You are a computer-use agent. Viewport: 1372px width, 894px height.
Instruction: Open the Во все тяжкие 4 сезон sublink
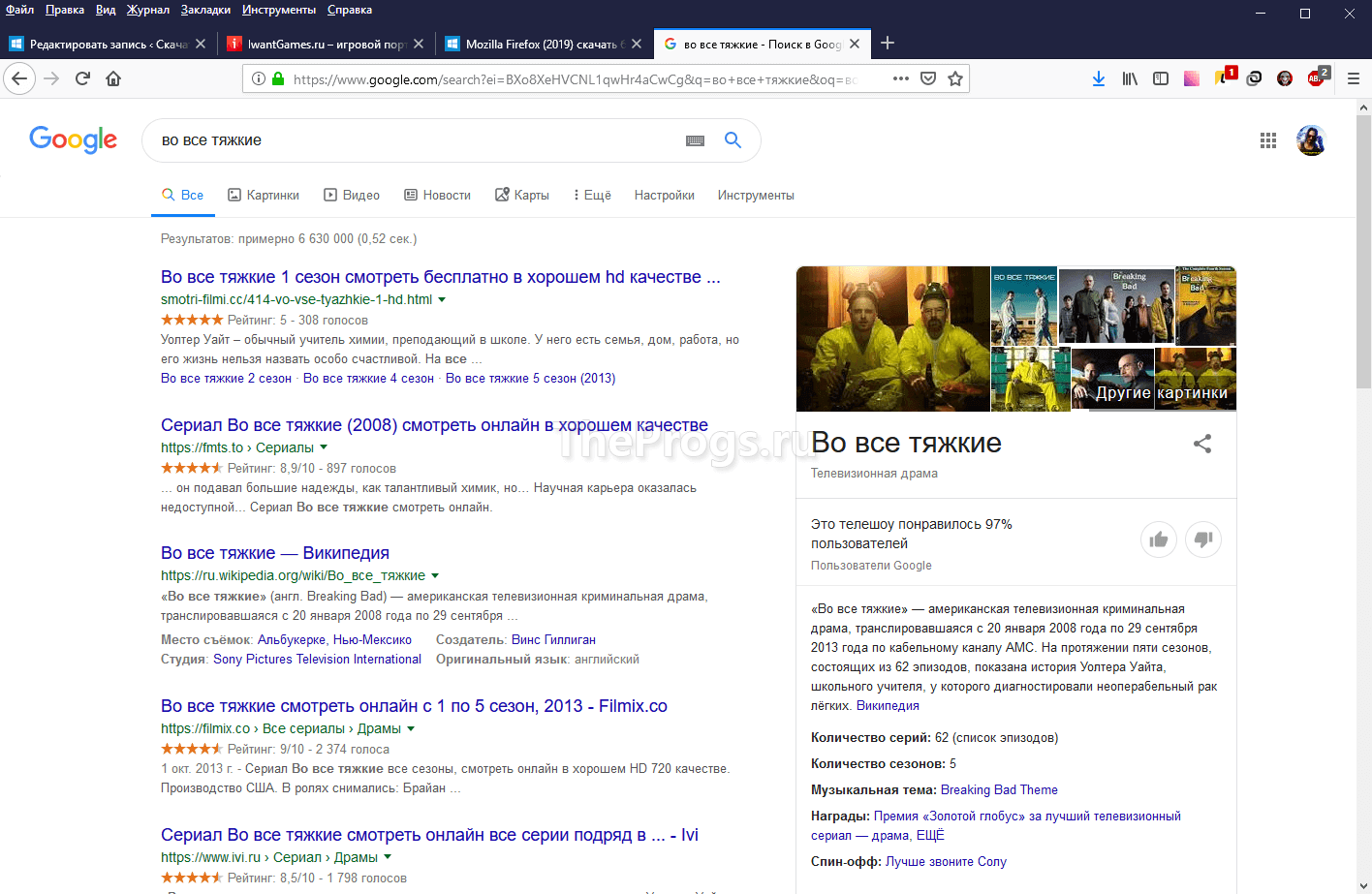coord(368,379)
